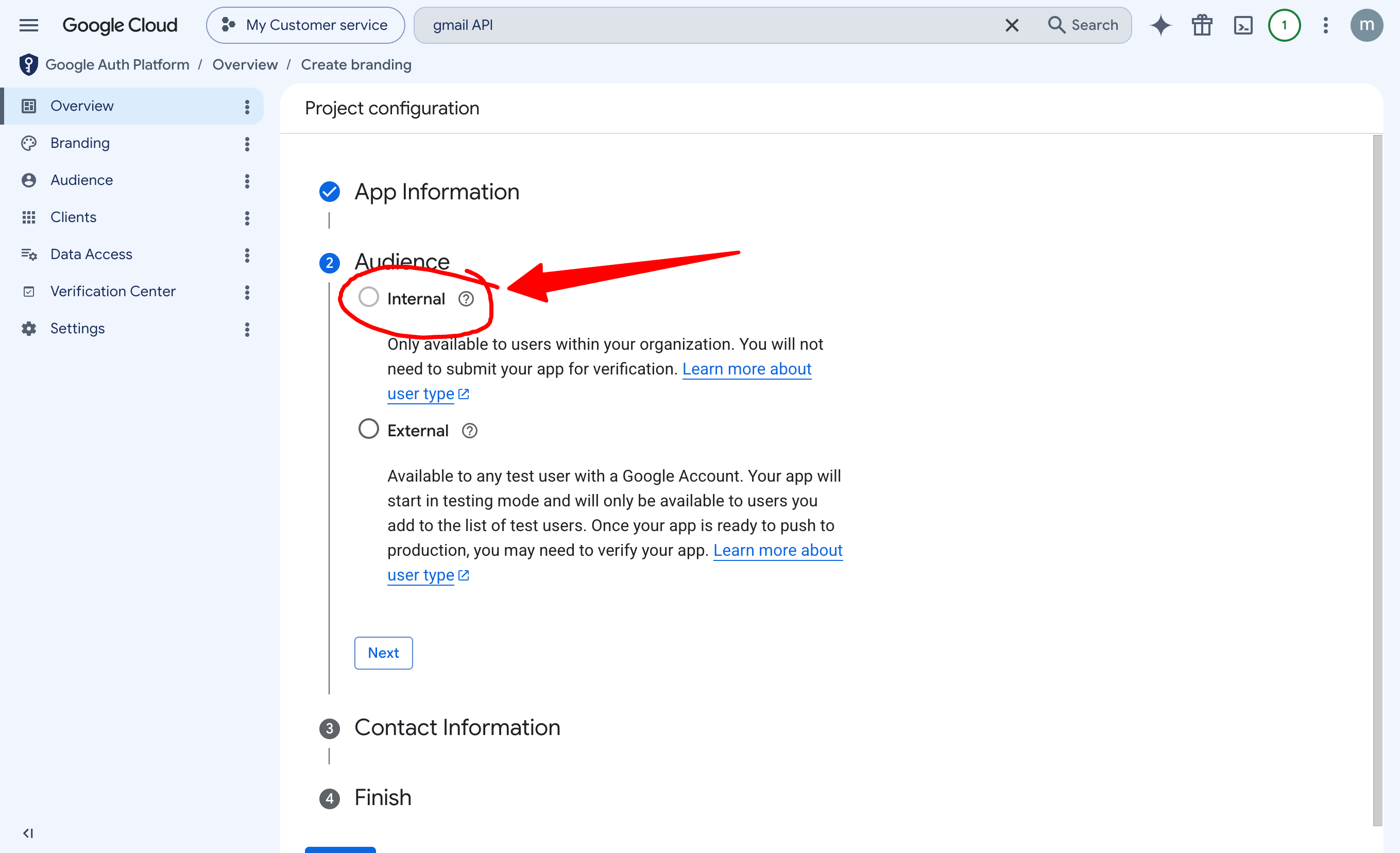The height and width of the screenshot is (853, 1400).
Task: Open help tooltip next to External
Action: pos(469,431)
